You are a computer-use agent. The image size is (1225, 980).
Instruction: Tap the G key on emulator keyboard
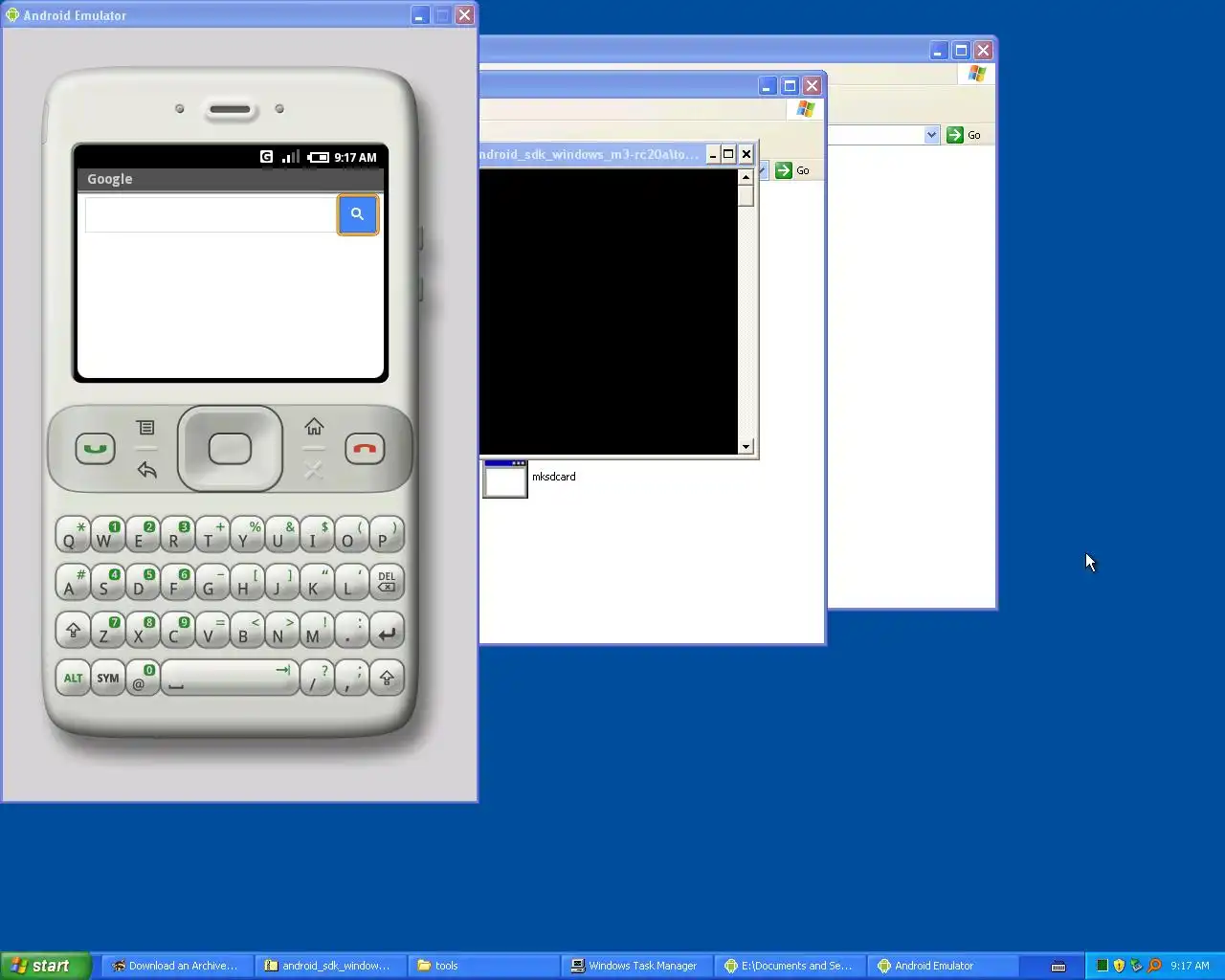pos(212,582)
